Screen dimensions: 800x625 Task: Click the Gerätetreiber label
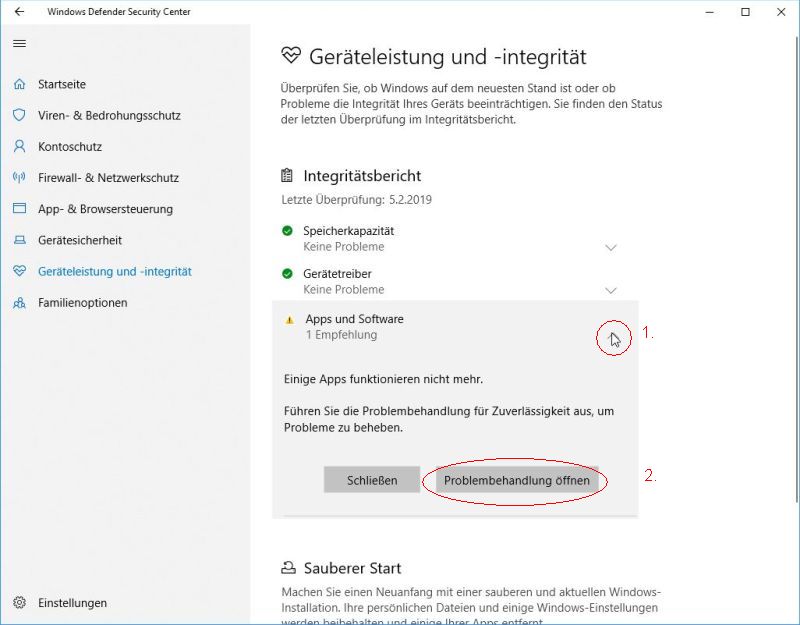click(x=337, y=273)
